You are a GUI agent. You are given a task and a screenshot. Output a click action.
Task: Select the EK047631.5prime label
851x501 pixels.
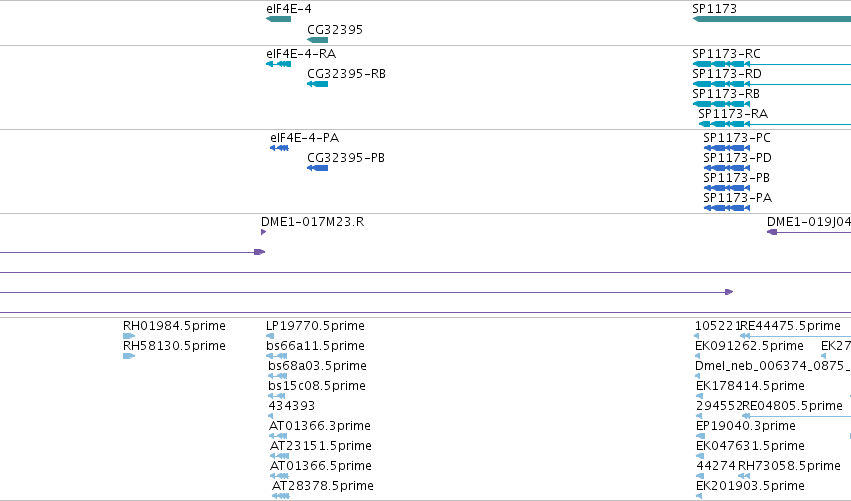[751, 446]
